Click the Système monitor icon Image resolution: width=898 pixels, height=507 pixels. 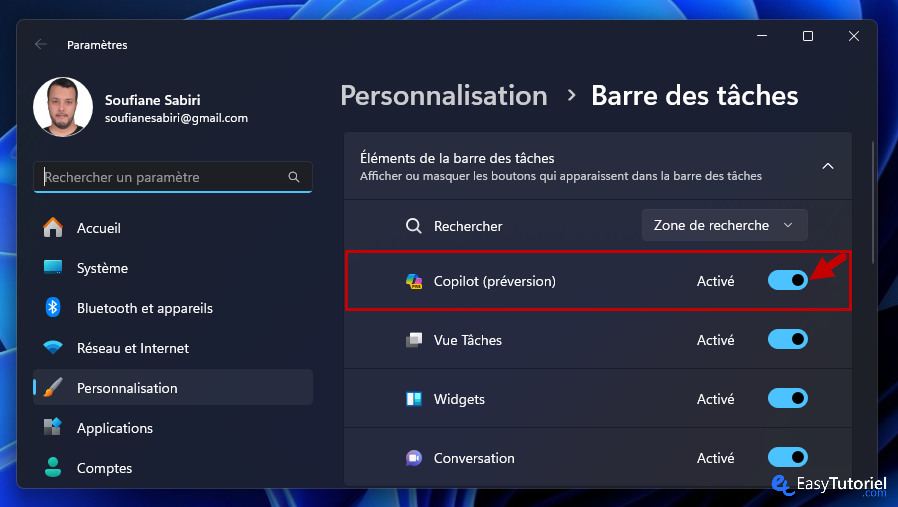[53, 268]
